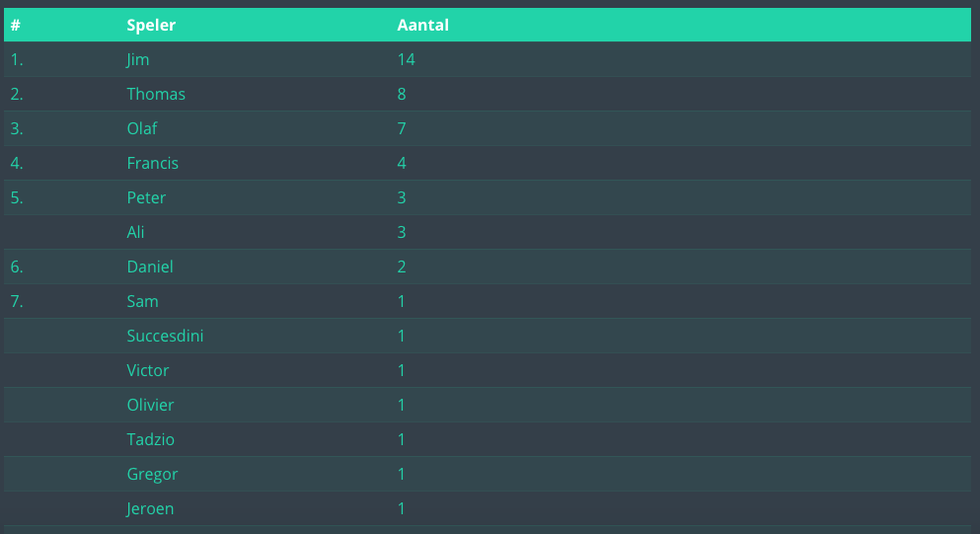Select player name Thomas
The height and width of the screenshot is (534, 980).
156,94
